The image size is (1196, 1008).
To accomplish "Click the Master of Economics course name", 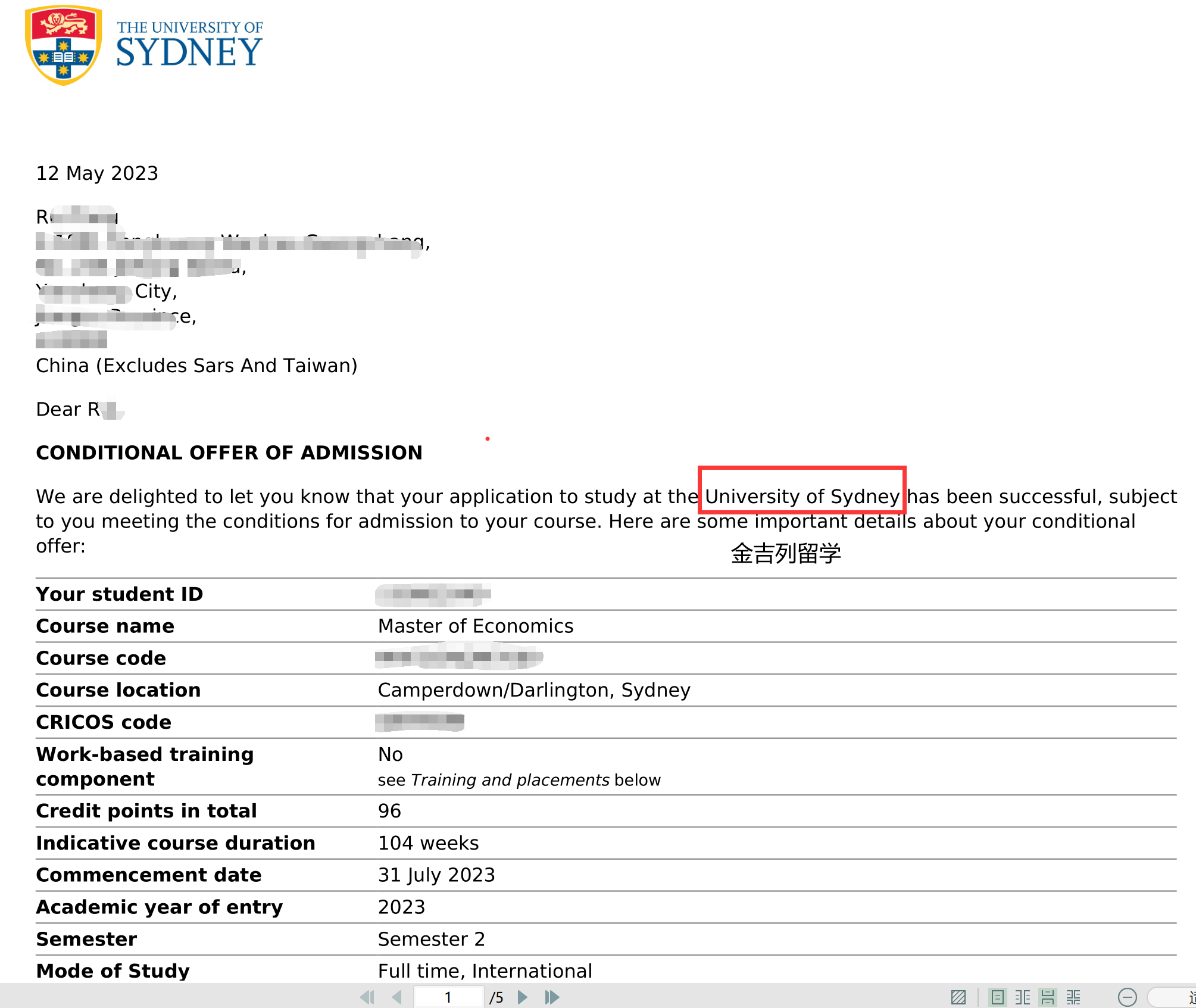I will click(475, 626).
